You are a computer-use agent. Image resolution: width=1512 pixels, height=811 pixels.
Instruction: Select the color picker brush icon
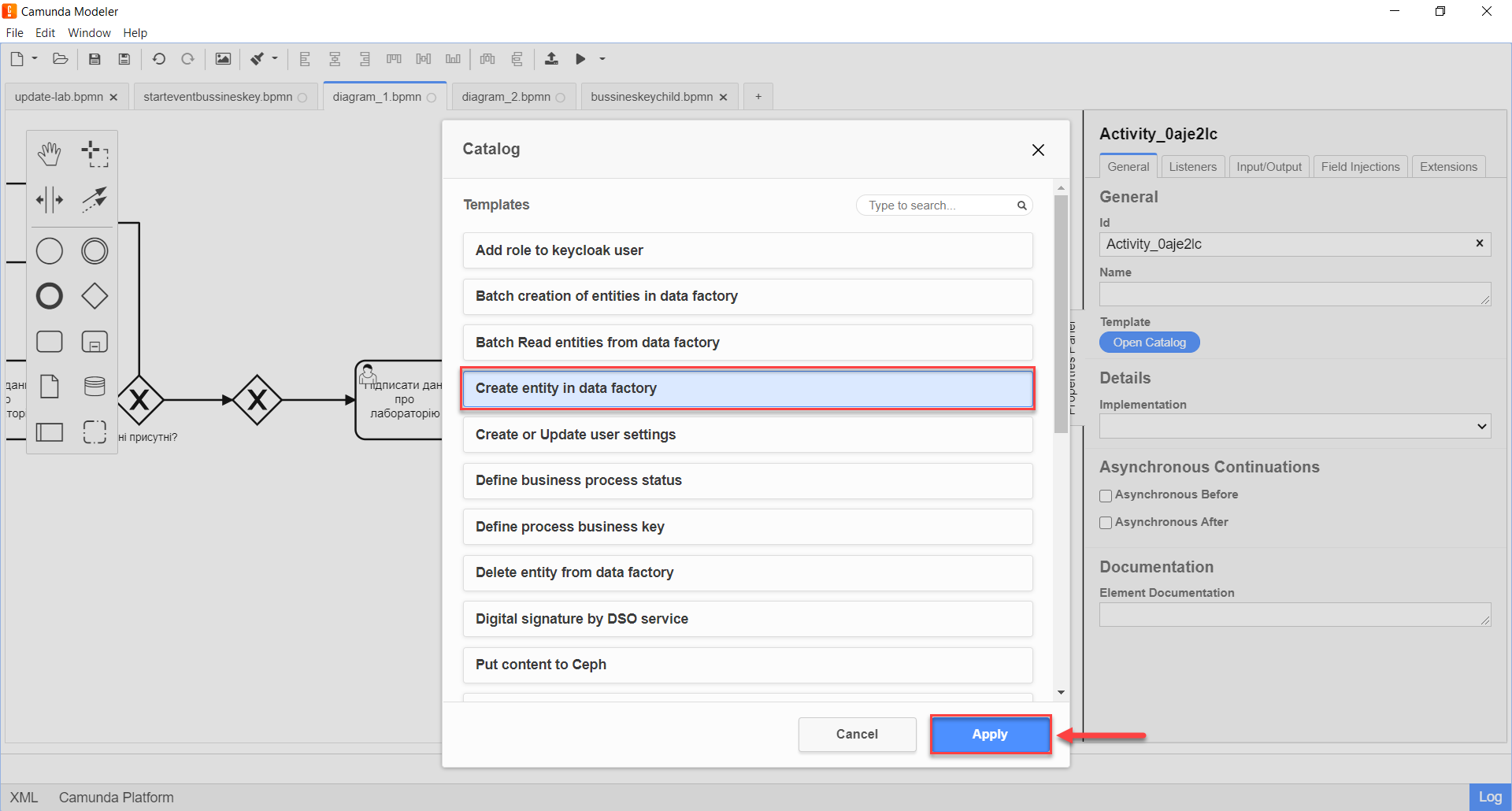[x=257, y=59]
